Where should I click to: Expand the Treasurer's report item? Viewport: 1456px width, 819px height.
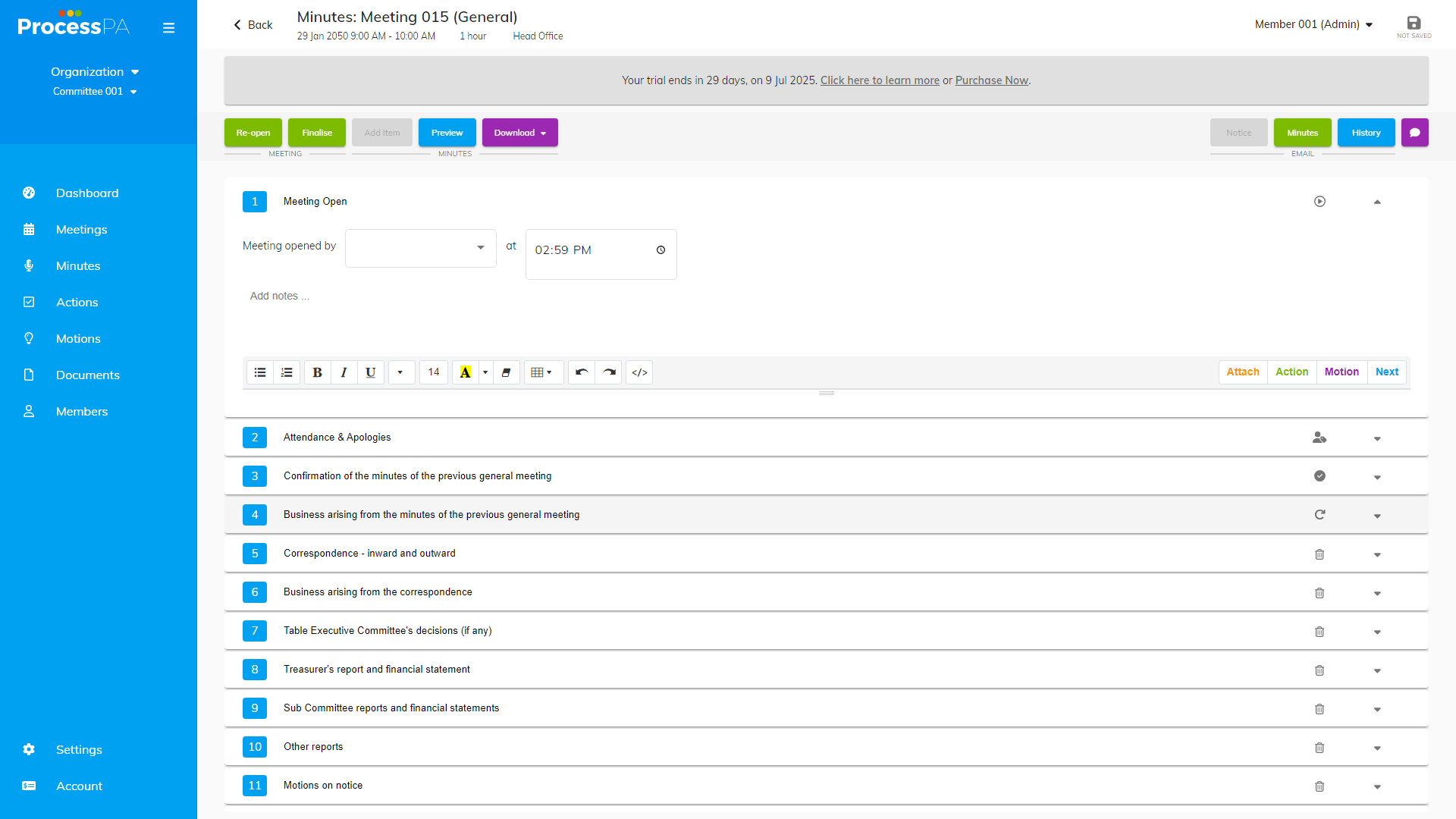[x=1377, y=670]
